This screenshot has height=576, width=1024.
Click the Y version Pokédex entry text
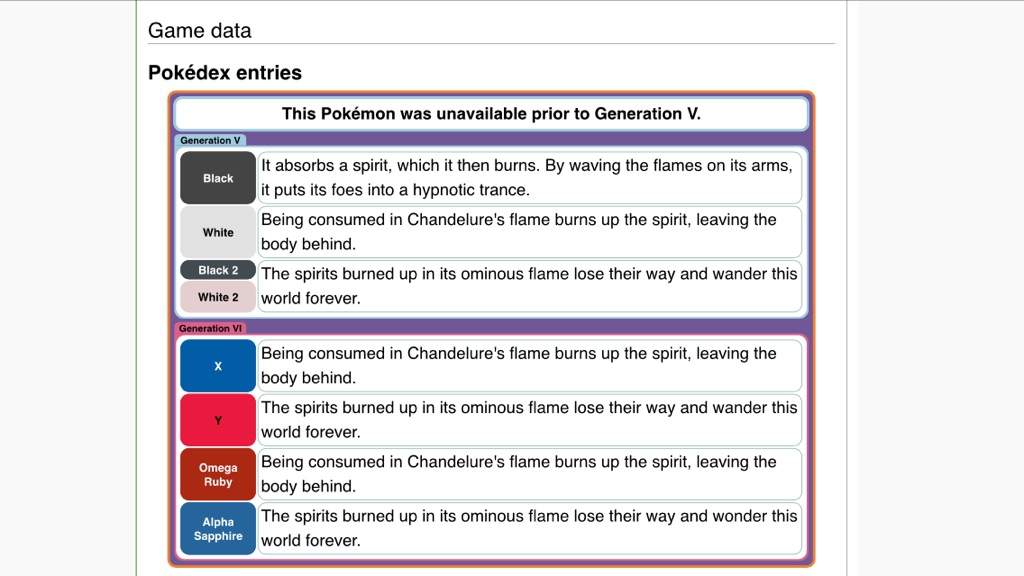(x=529, y=420)
